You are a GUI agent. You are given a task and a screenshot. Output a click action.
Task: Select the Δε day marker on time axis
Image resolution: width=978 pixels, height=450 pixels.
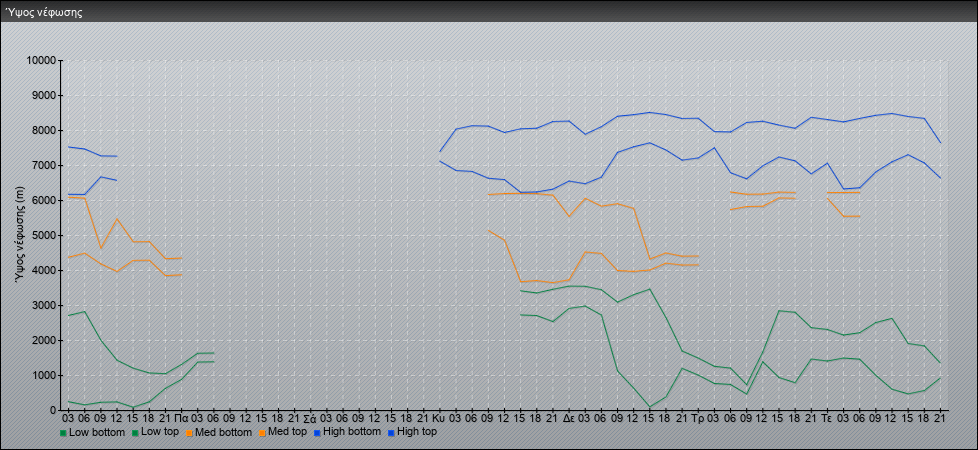(568, 417)
